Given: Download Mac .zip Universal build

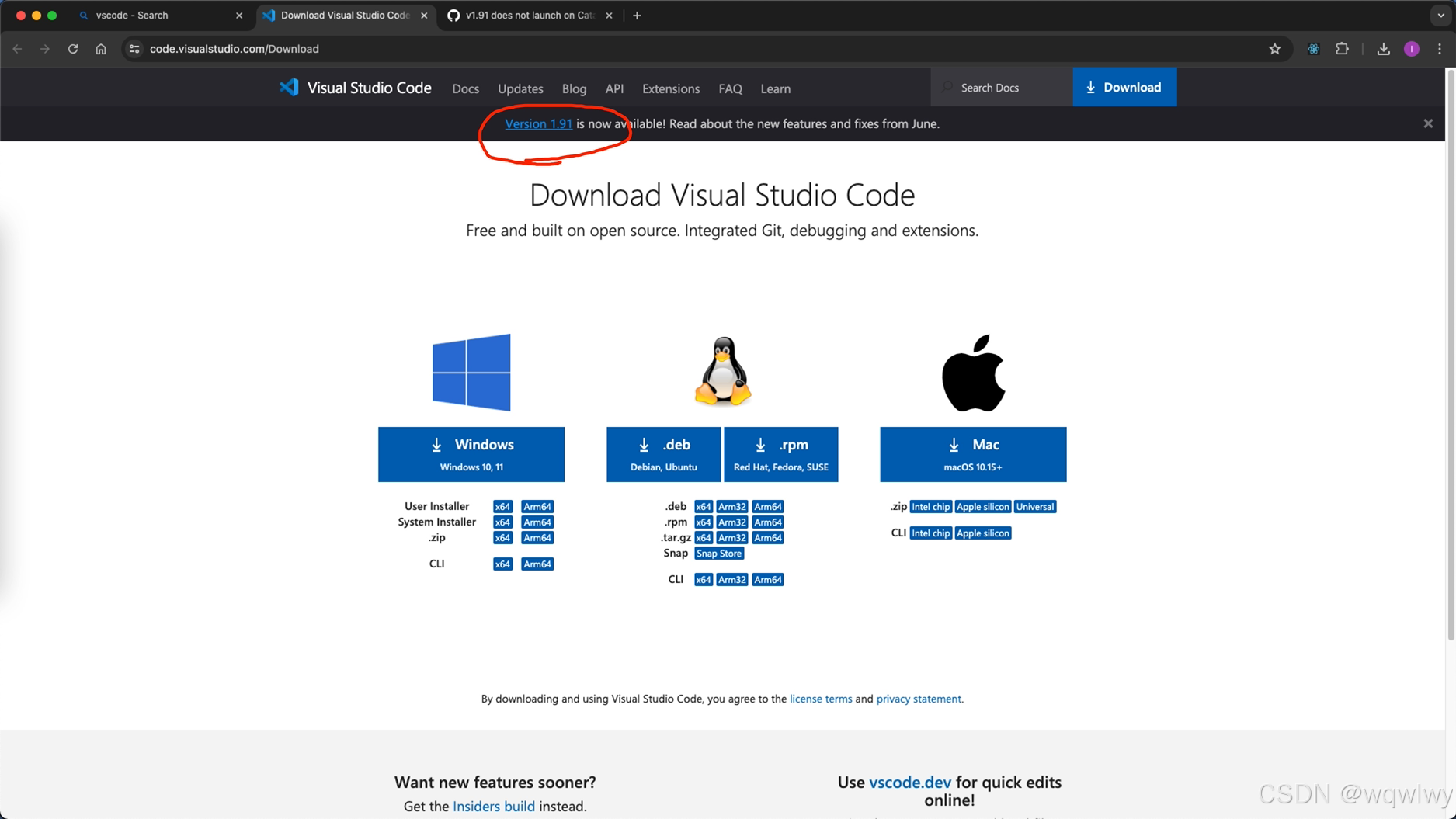Looking at the screenshot, I should [x=1034, y=506].
